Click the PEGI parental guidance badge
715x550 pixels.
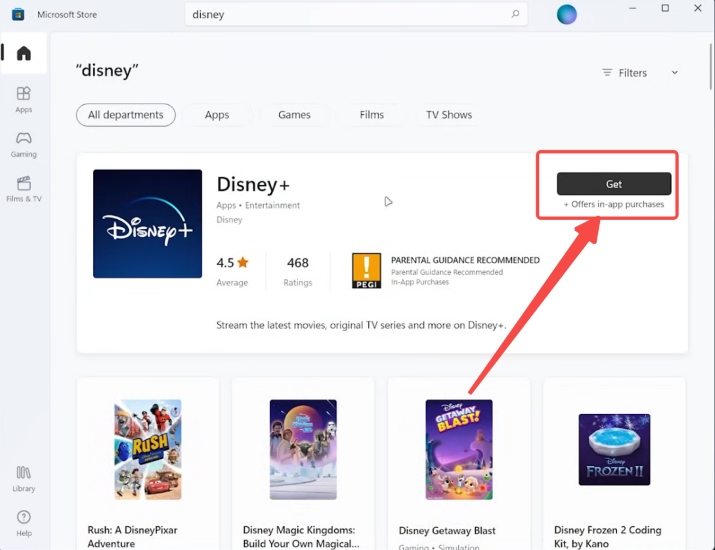tap(366, 271)
